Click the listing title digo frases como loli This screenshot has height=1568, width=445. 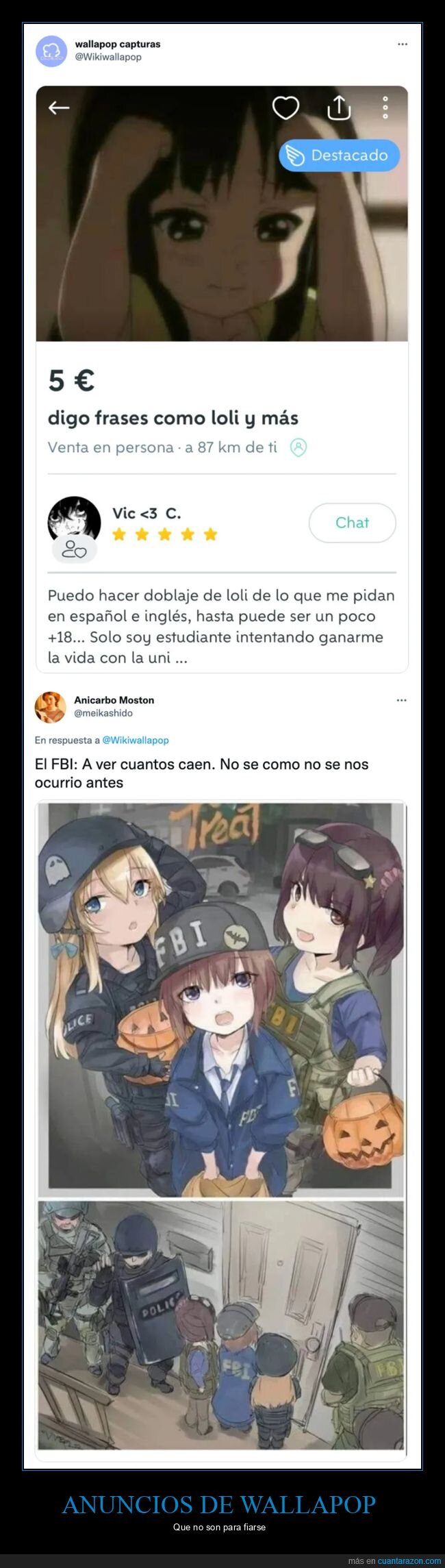173,418
